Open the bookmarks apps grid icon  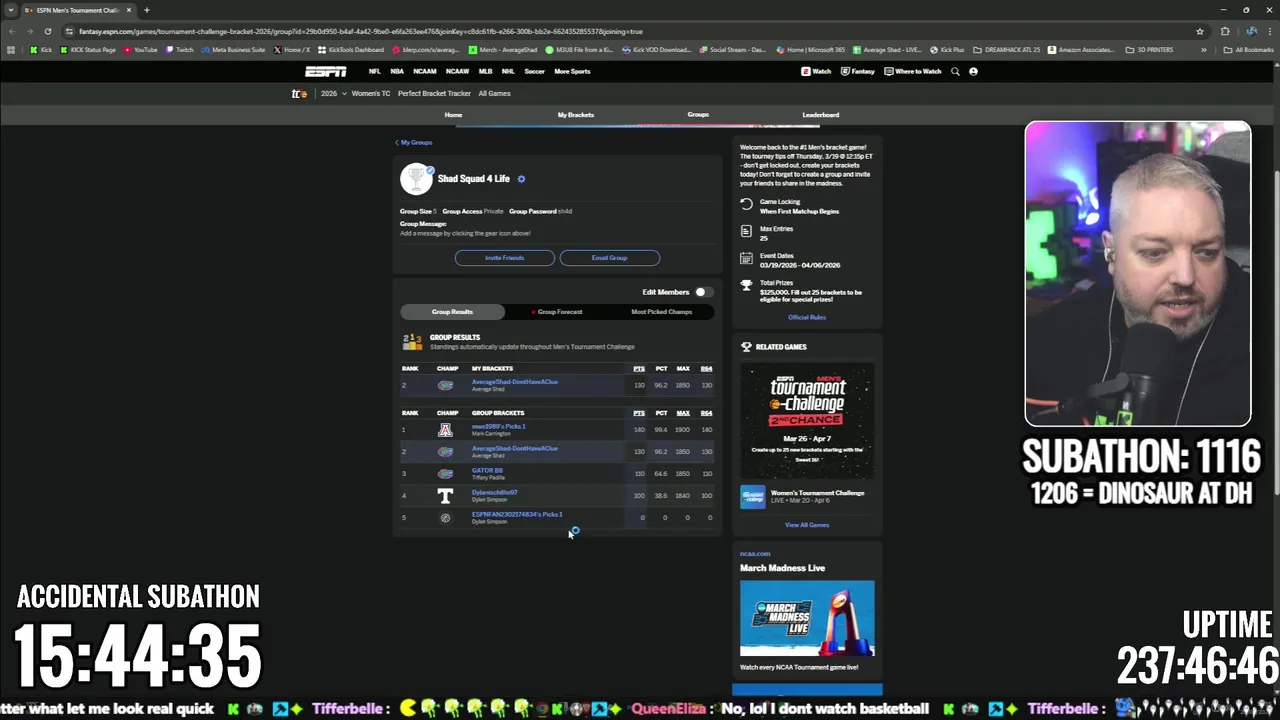pos(11,50)
